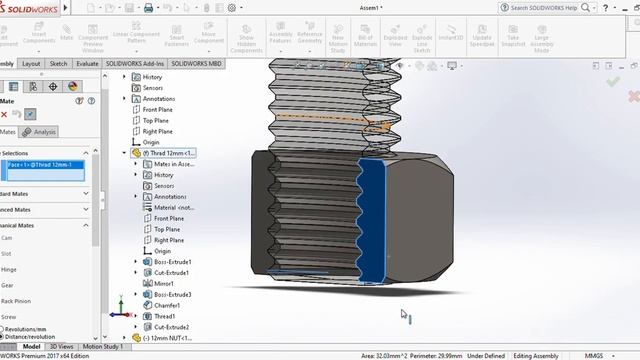Viewport: 640px width, 360px height.
Task: Switch to the Layout tab
Action: click(31, 64)
